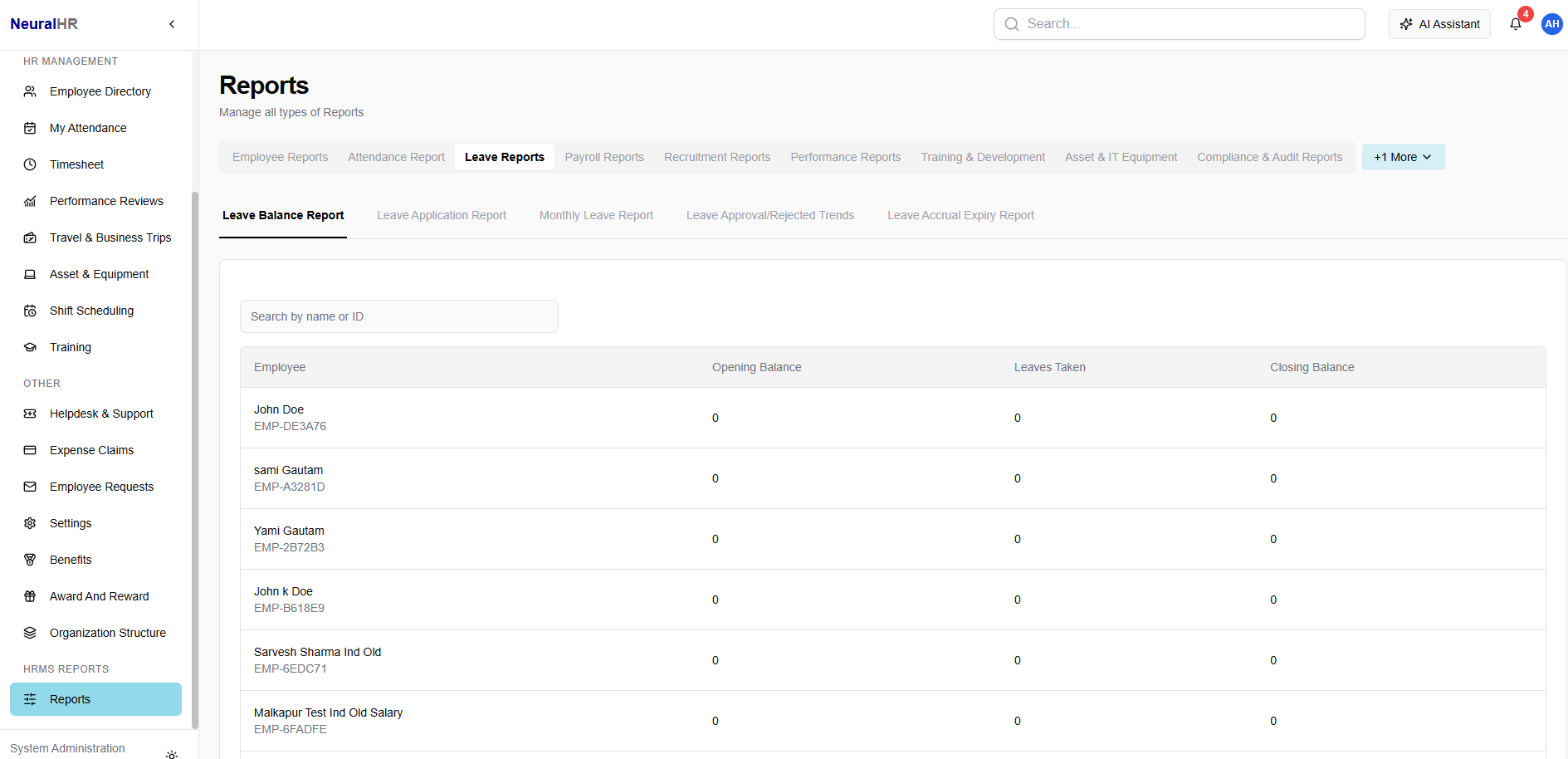Open Timesheet from the sidebar

coord(76,164)
